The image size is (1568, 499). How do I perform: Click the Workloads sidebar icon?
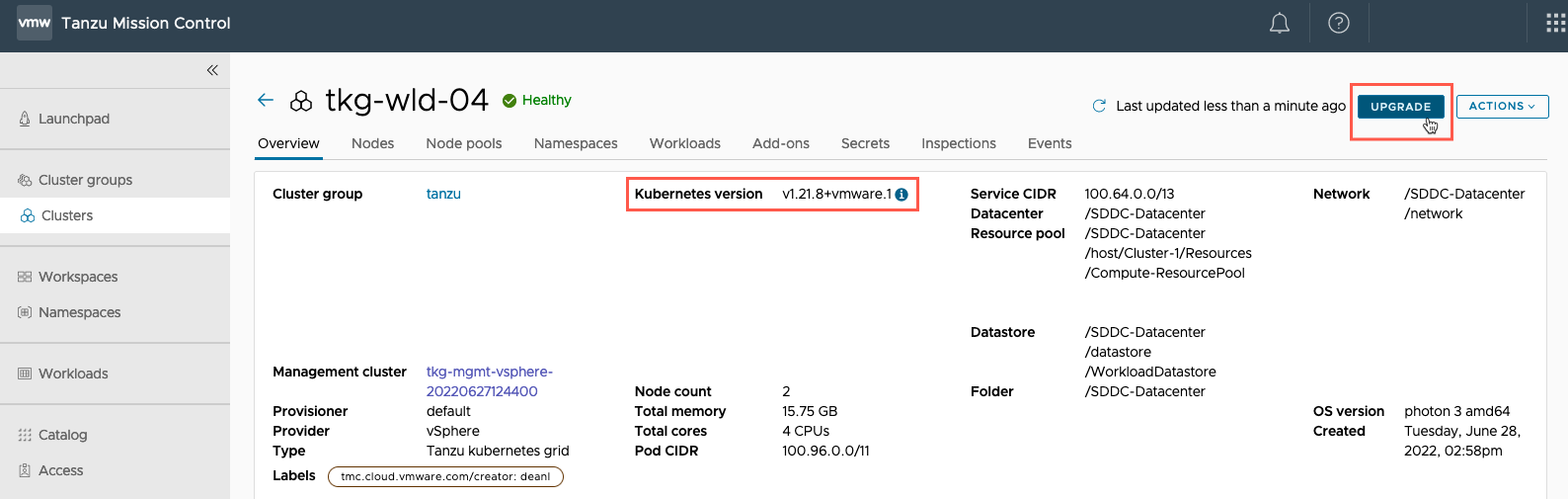pos(25,374)
